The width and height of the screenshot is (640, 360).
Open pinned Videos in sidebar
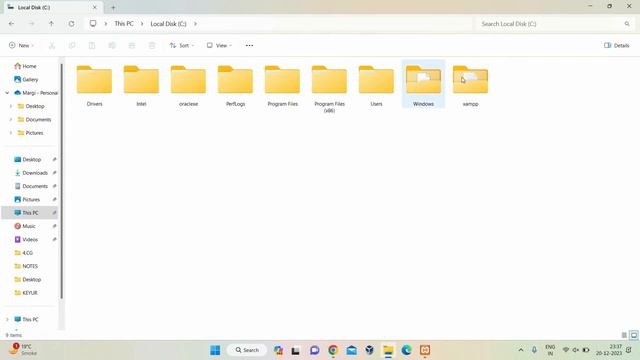[x=31, y=240]
